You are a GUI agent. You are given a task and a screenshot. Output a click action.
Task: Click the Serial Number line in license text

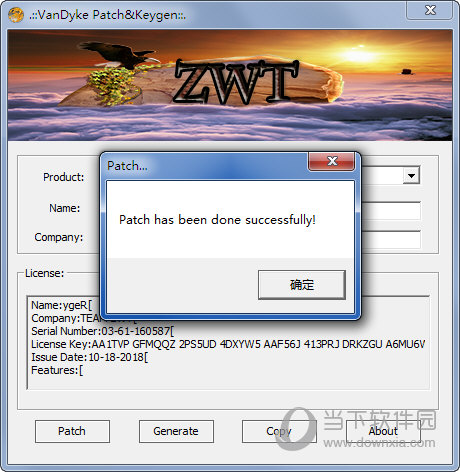[102, 331]
